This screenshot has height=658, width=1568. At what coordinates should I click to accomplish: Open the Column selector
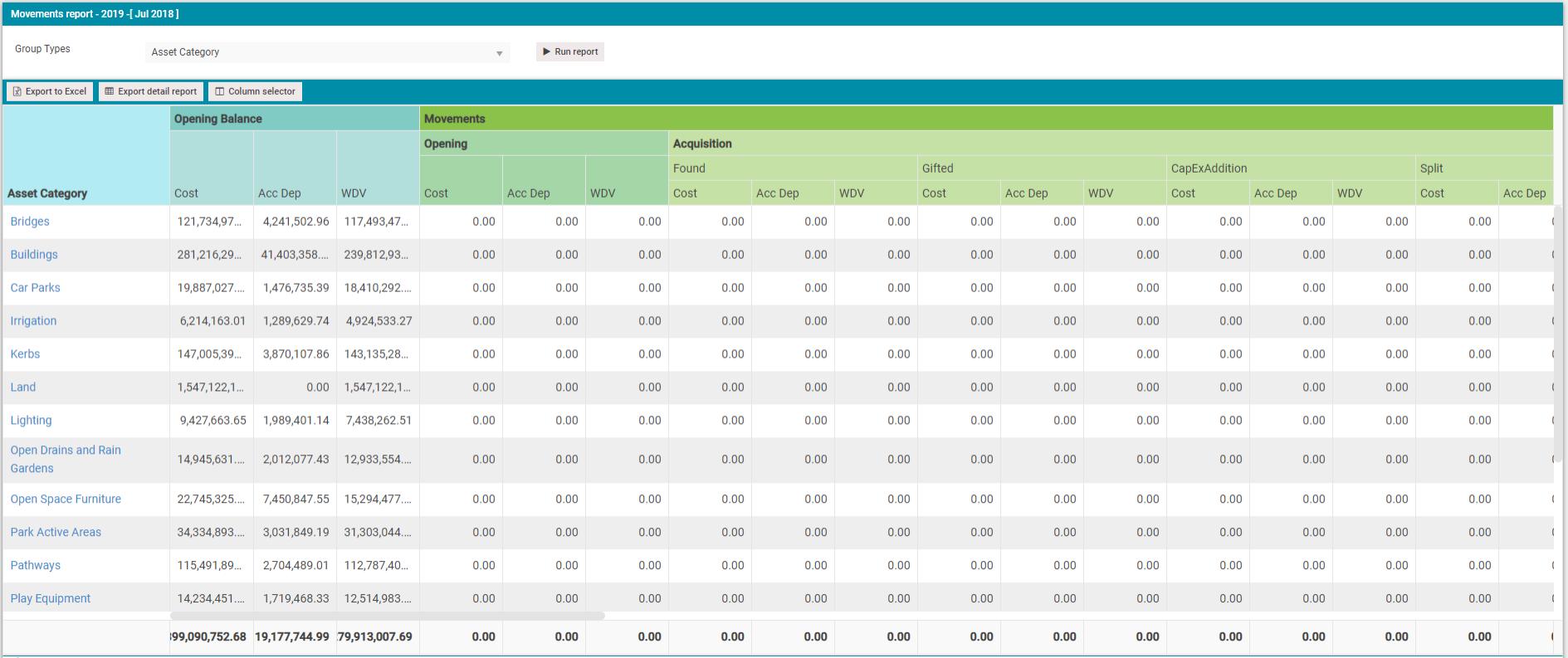[256, 91]
